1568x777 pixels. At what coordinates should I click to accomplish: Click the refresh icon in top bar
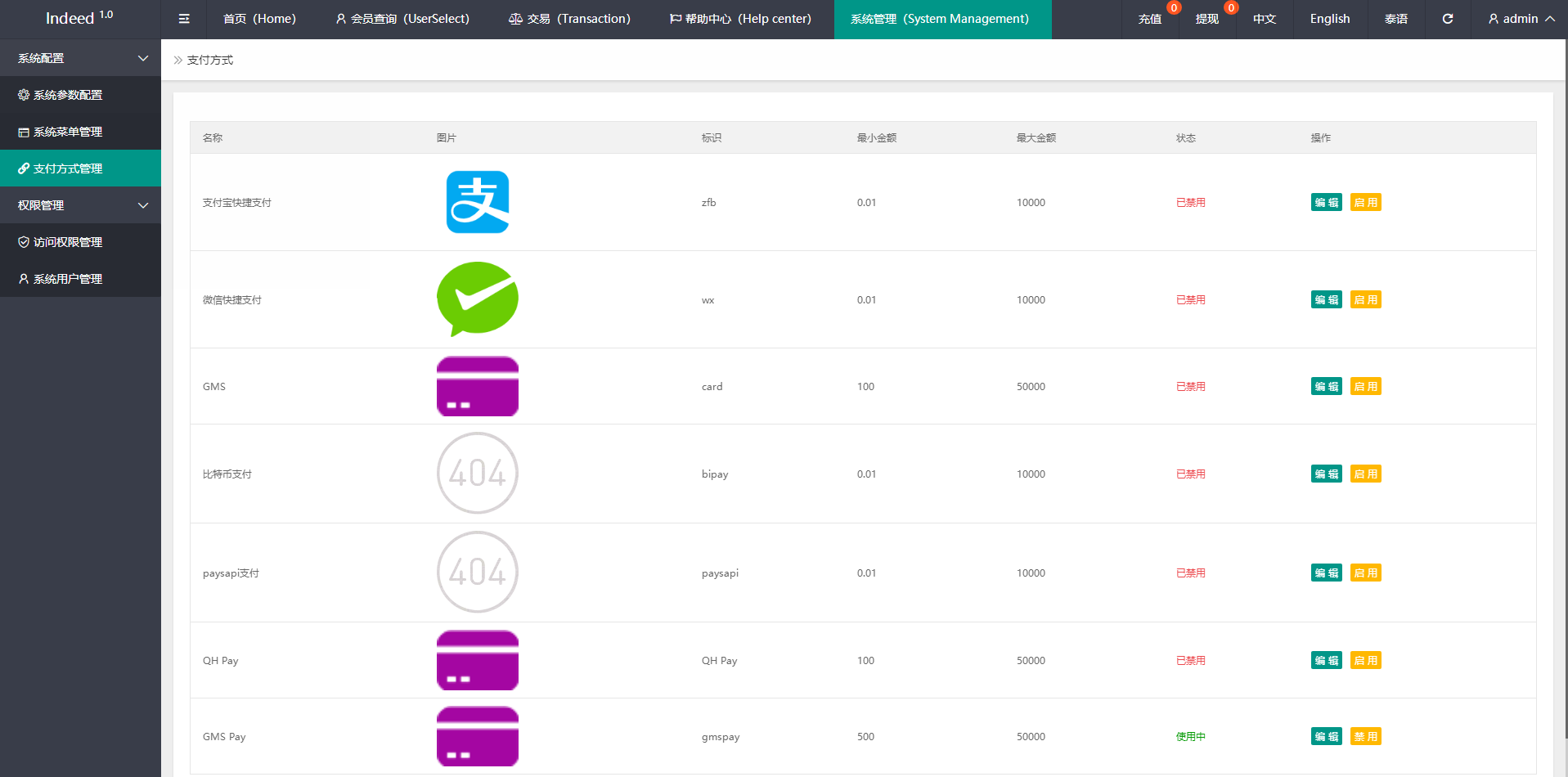tap(1447, 19)
